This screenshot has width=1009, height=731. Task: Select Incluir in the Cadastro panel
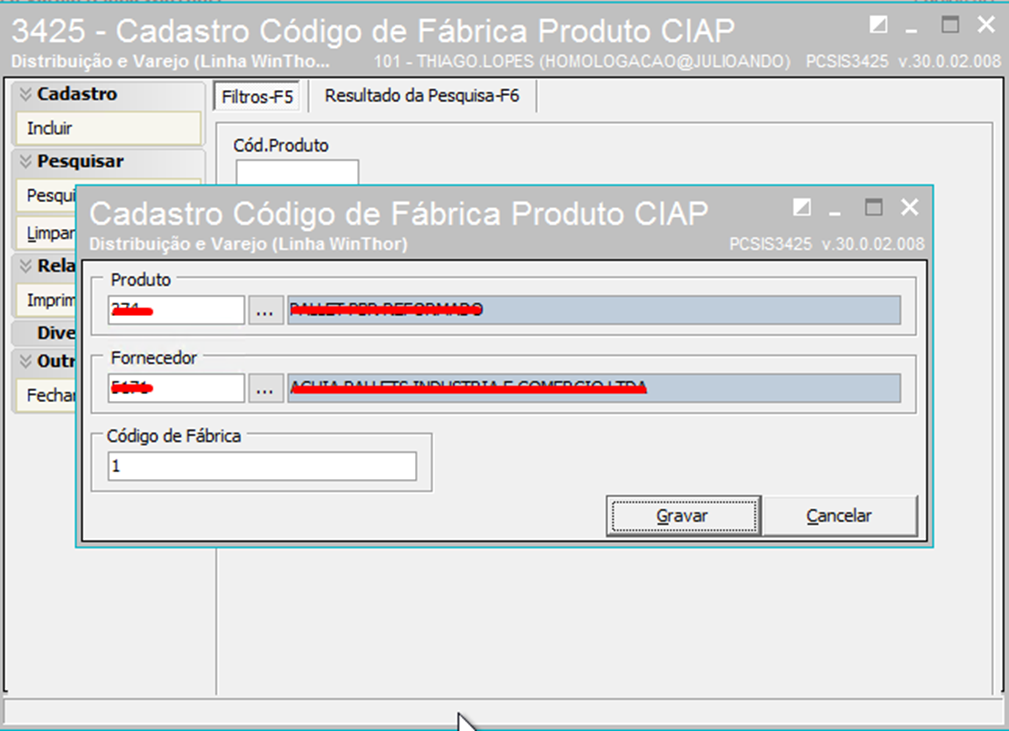pos(108,128)
